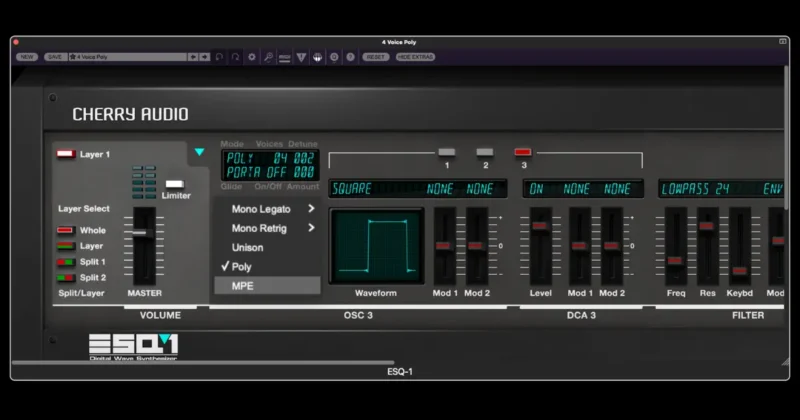
Task: Select Split 1 mode
Action: [x=65, y=262]
